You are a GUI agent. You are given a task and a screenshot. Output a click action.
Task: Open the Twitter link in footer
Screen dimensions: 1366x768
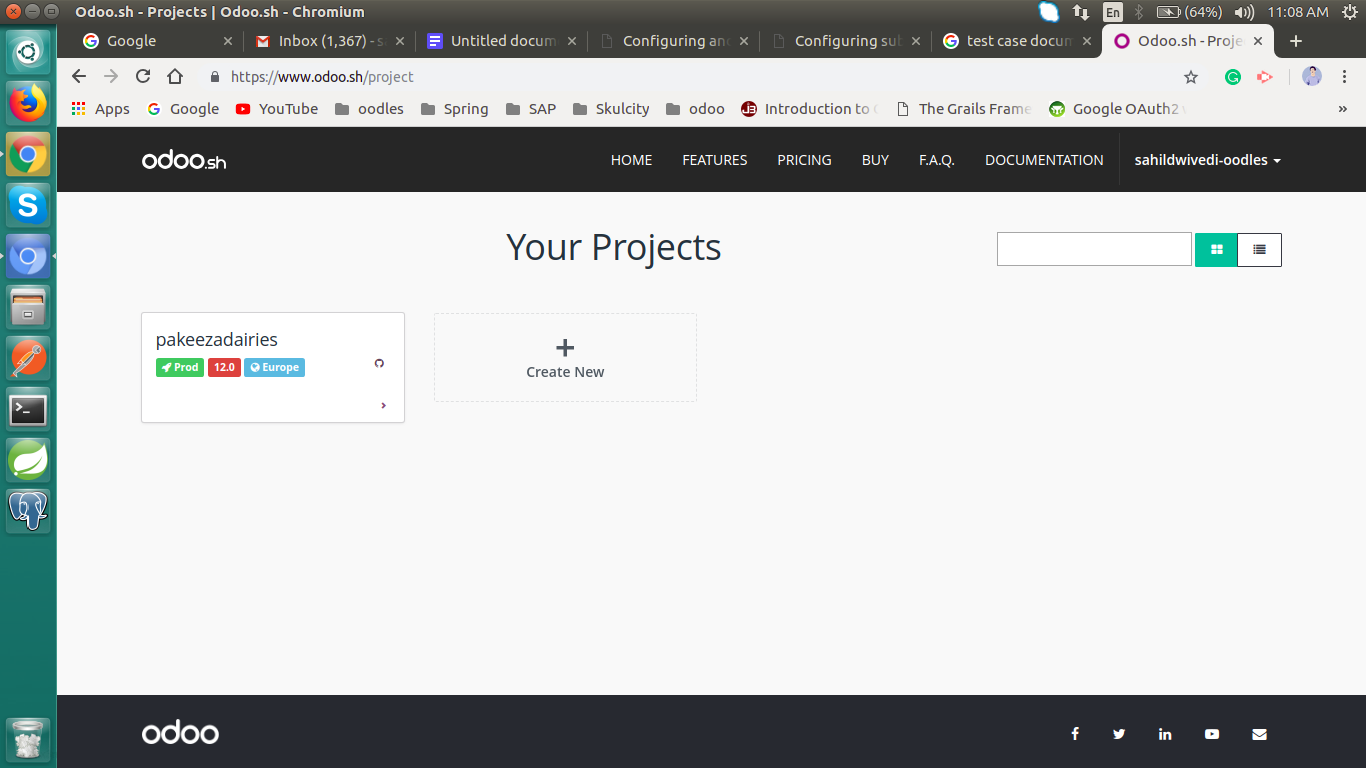(1119, 734)
